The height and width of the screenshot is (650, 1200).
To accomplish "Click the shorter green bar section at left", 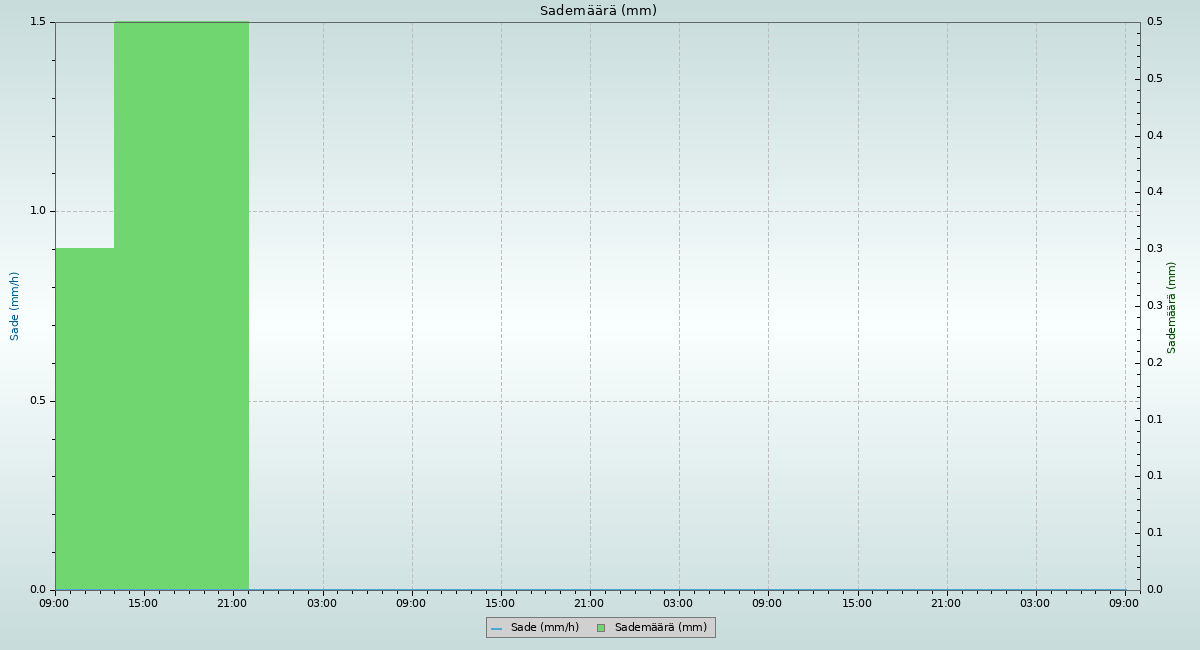I will coord(84,418).
